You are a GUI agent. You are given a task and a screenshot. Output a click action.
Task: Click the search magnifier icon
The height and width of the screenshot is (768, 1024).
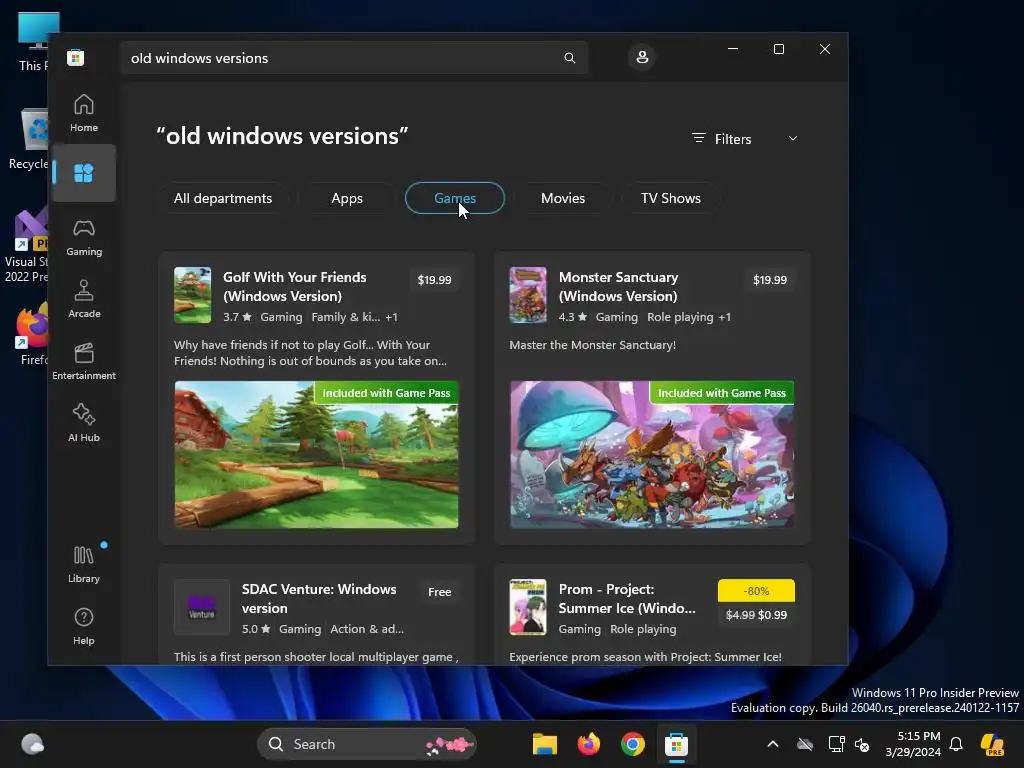(569, 58)
